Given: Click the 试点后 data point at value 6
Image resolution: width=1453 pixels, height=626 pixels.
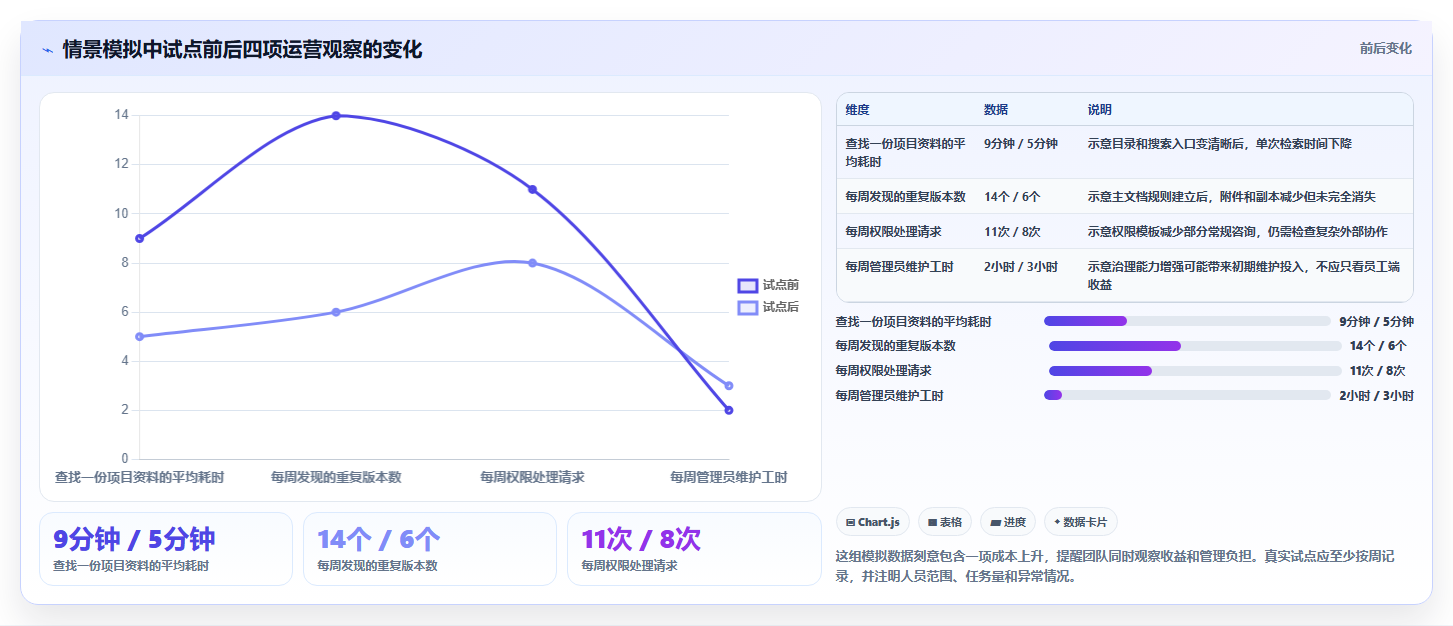Looking at the screenshot, I should (x=336, y=312).
